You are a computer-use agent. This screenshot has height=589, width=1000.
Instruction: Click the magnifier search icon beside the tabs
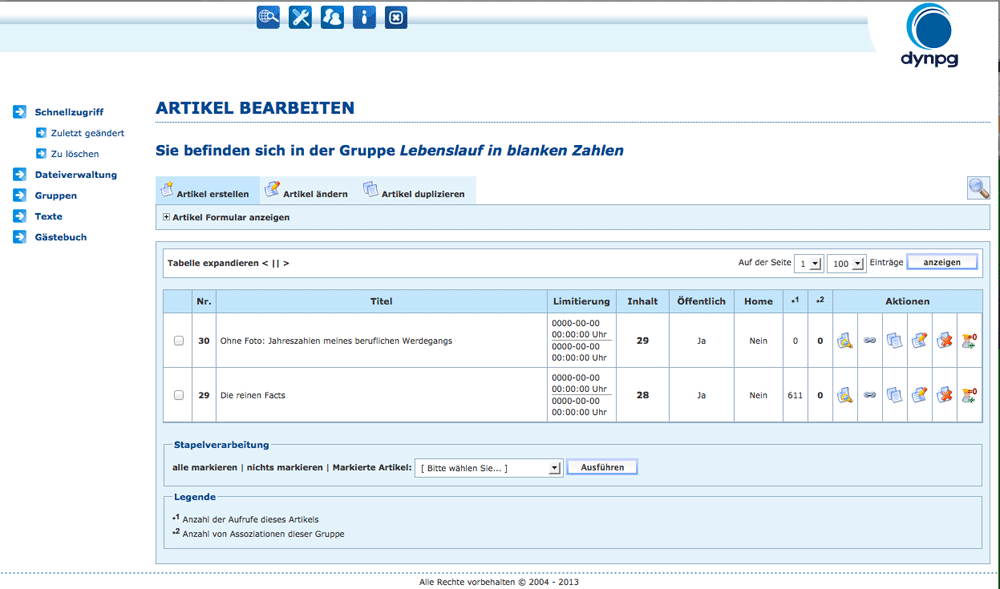click(x=978, y=188)
